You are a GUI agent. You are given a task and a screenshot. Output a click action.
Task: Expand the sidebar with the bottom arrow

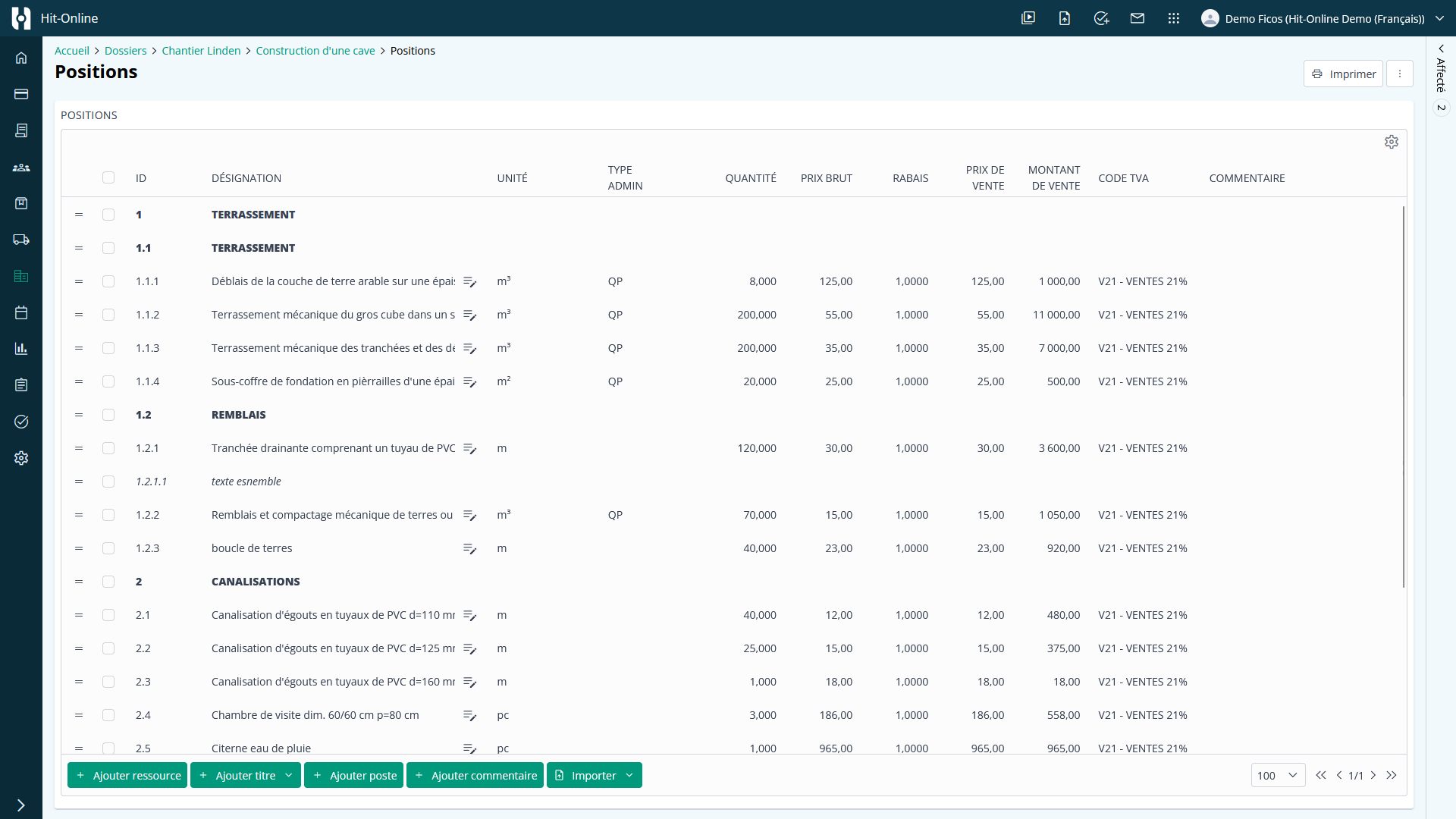tap(21, 805)
